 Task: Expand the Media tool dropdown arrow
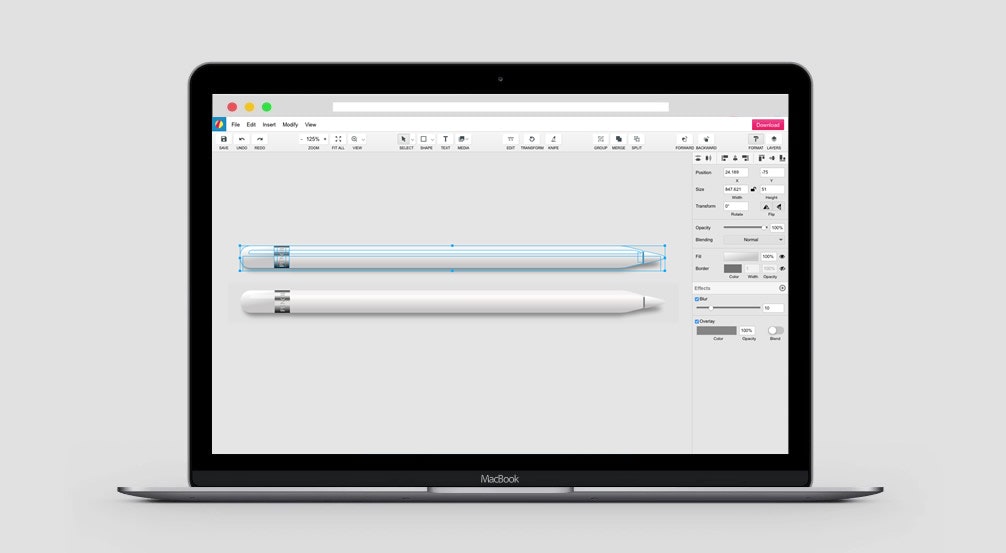[468, 139]
